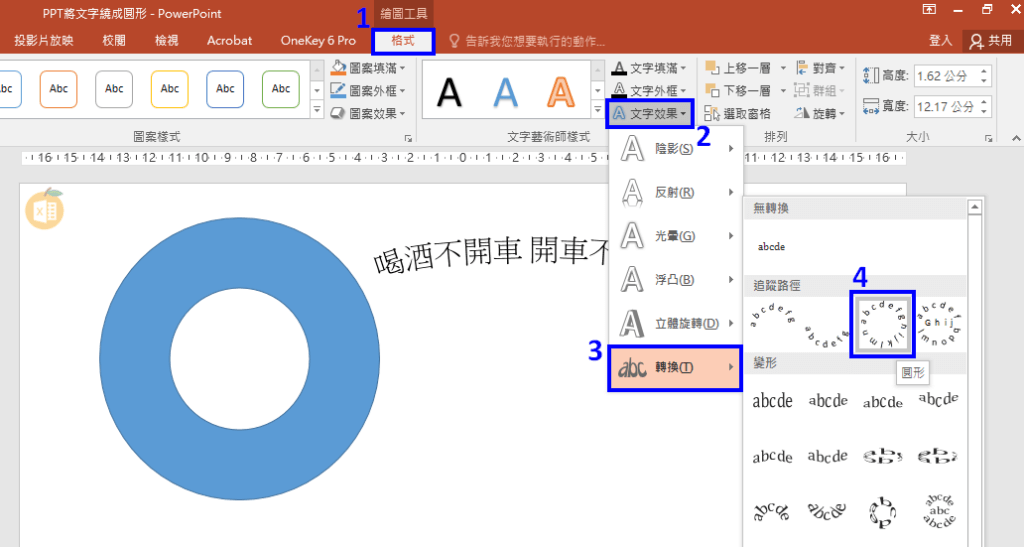Open the Shadow submenu
Image resolution: width=1024 pixels, height=547 pixels.
tap(675, 149)
